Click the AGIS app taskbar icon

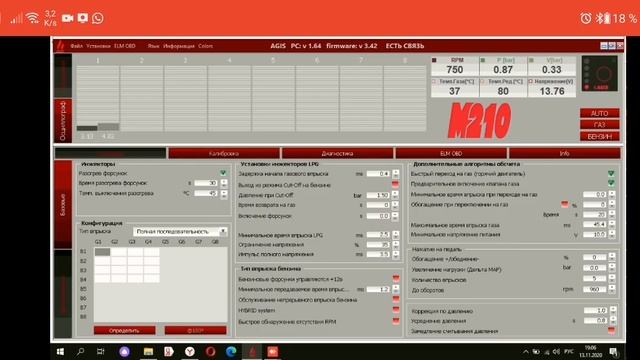(252, 351)
